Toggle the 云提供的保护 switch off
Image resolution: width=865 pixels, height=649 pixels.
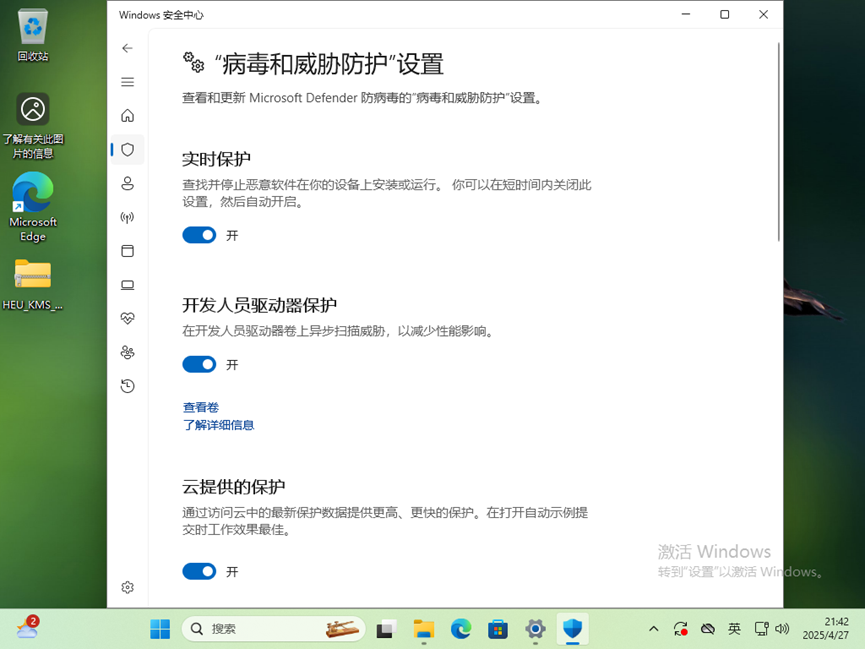pos(199,572)
